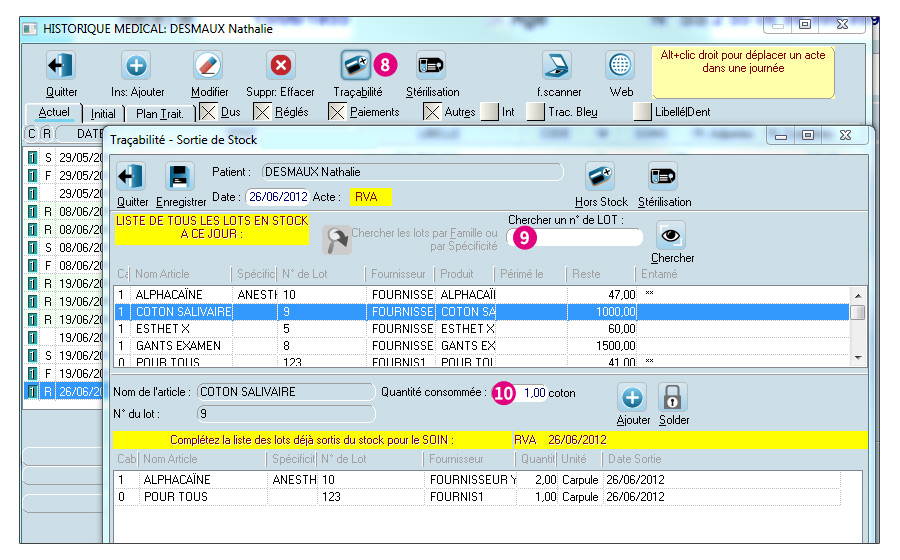The image size is (900, 560).
Task: Select ALPHACAÏNE row in sorted lots list
Action: (x=478, y=480)
